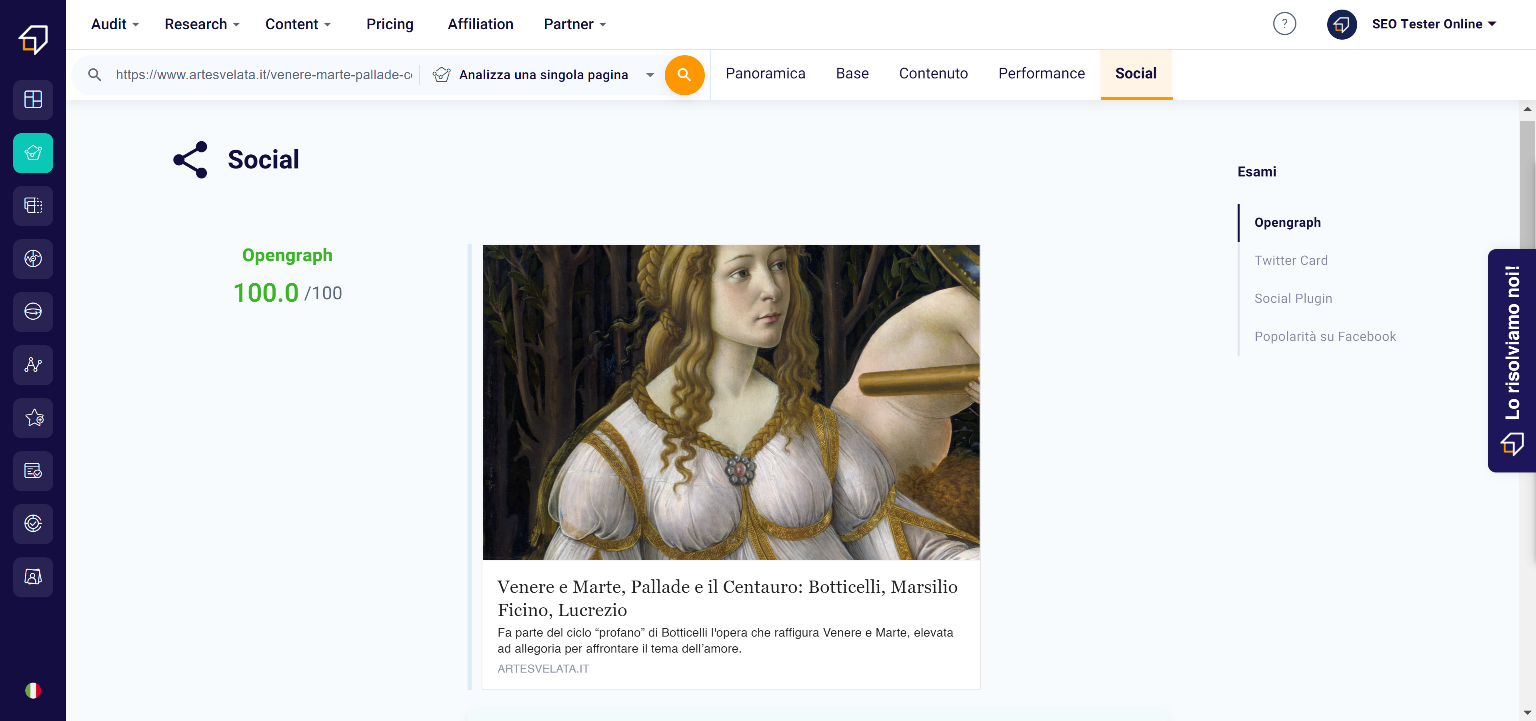
Task: Switch to the Base tab
Action: [853, 74]
